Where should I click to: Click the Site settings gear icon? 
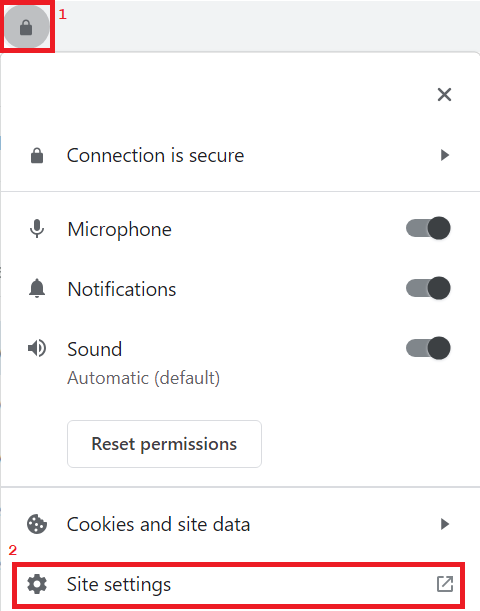click(37, 584)
